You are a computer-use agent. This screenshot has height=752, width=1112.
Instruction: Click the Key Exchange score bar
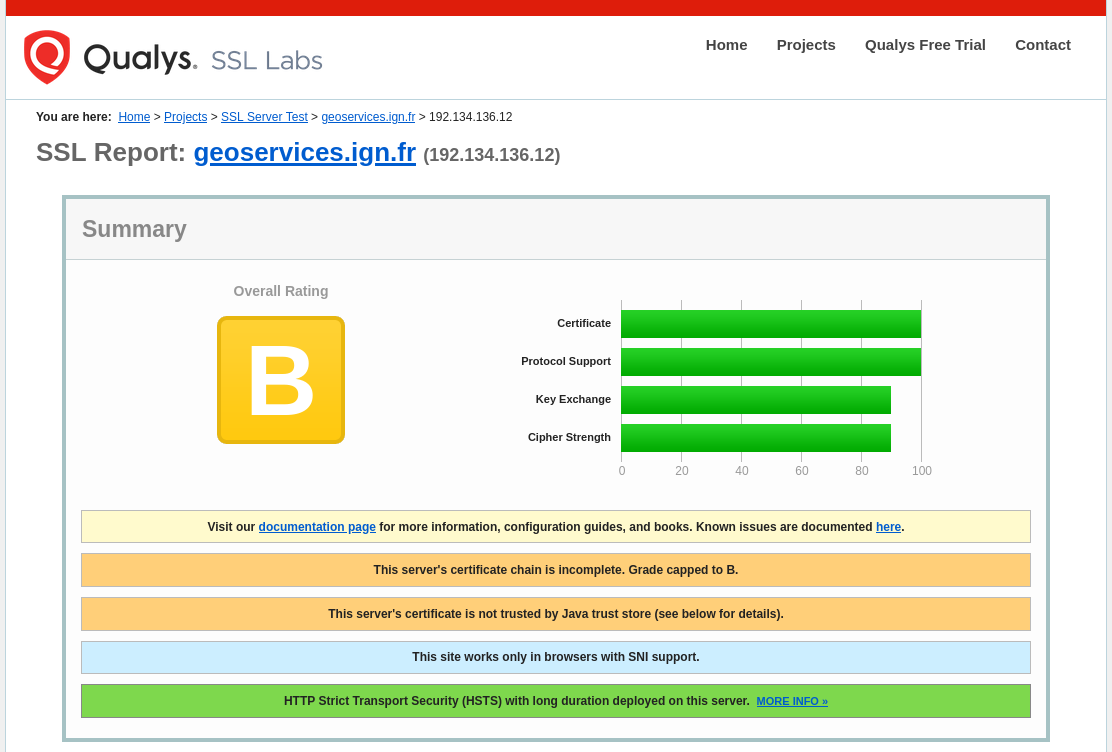tap(756, 400)
